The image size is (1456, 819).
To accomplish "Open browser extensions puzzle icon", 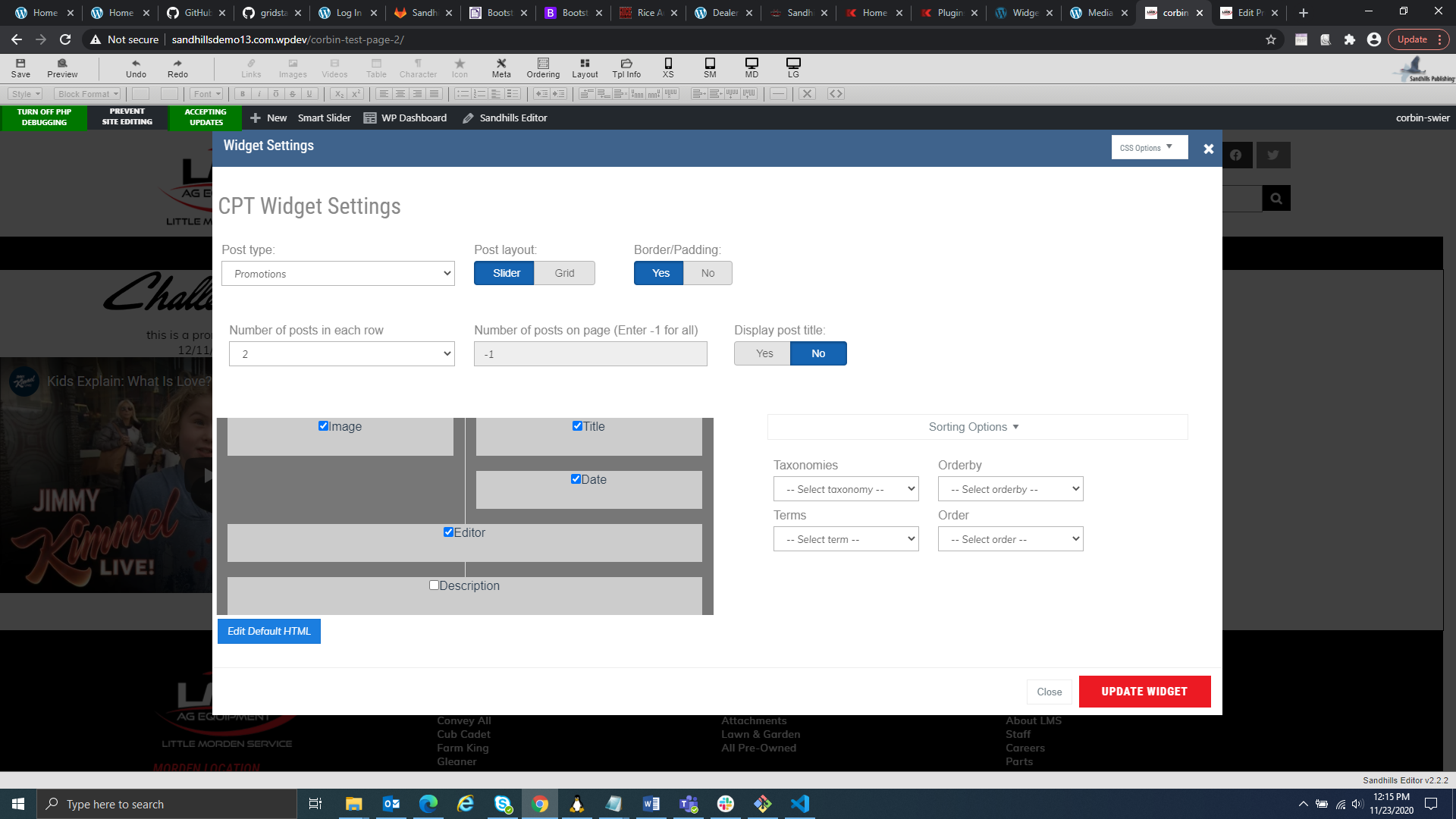I will pyautogui.click(x=1350, y=39).
